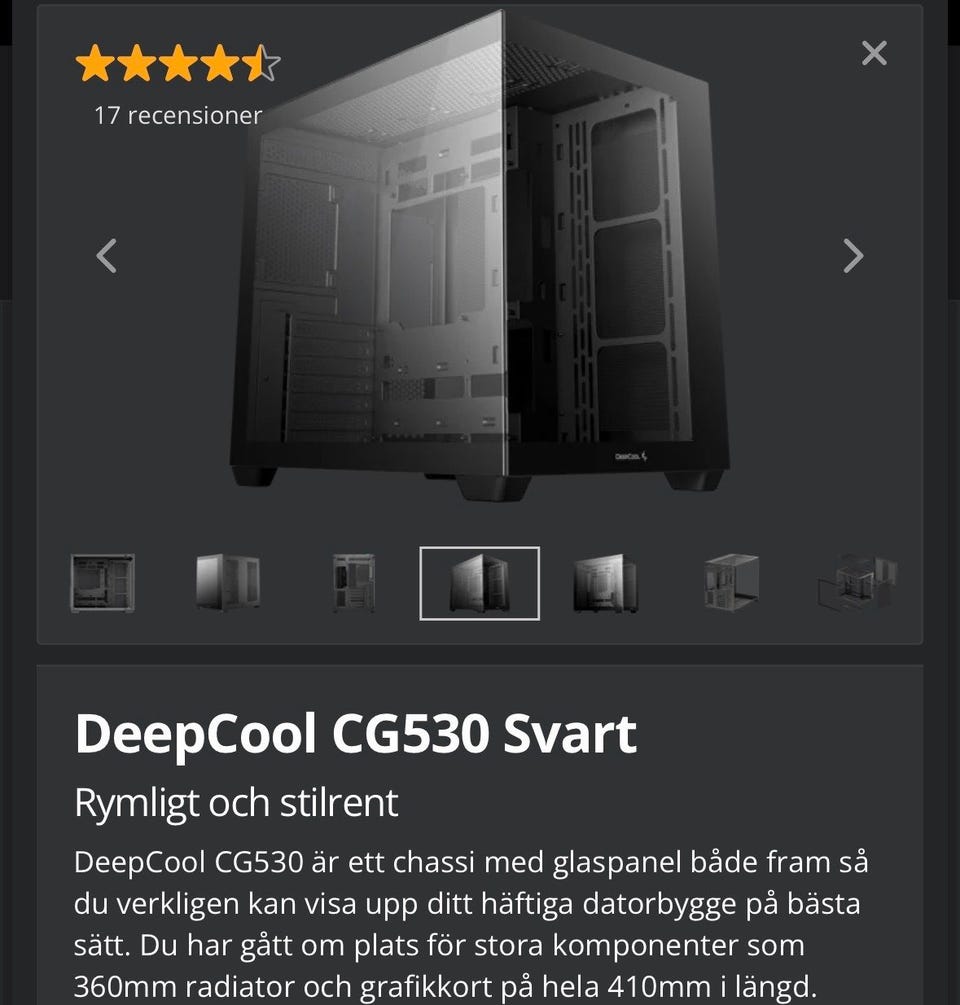Select the sixth thumbnail with transparent wireframe case
Image resolution: width=960 pixels, height=1005 pixels.
pyautogui.click(x=731, y=583)
